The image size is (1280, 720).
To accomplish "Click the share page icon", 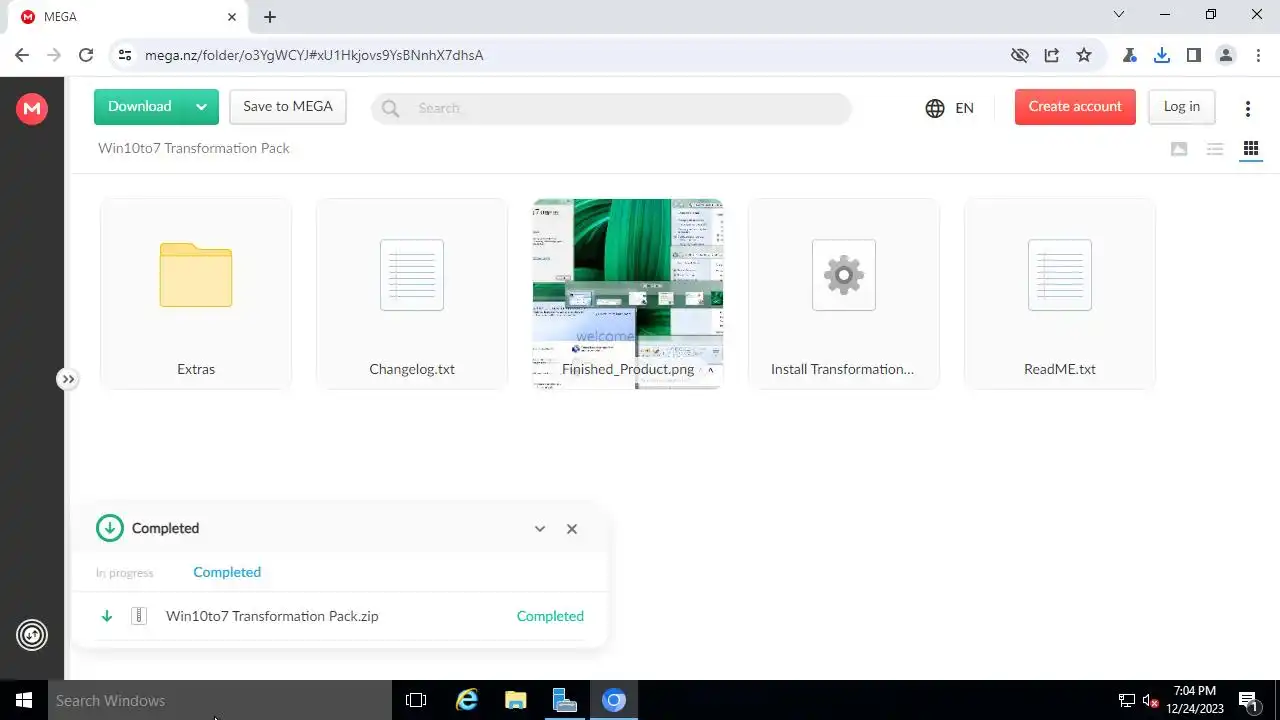I will pos(1052,55).
